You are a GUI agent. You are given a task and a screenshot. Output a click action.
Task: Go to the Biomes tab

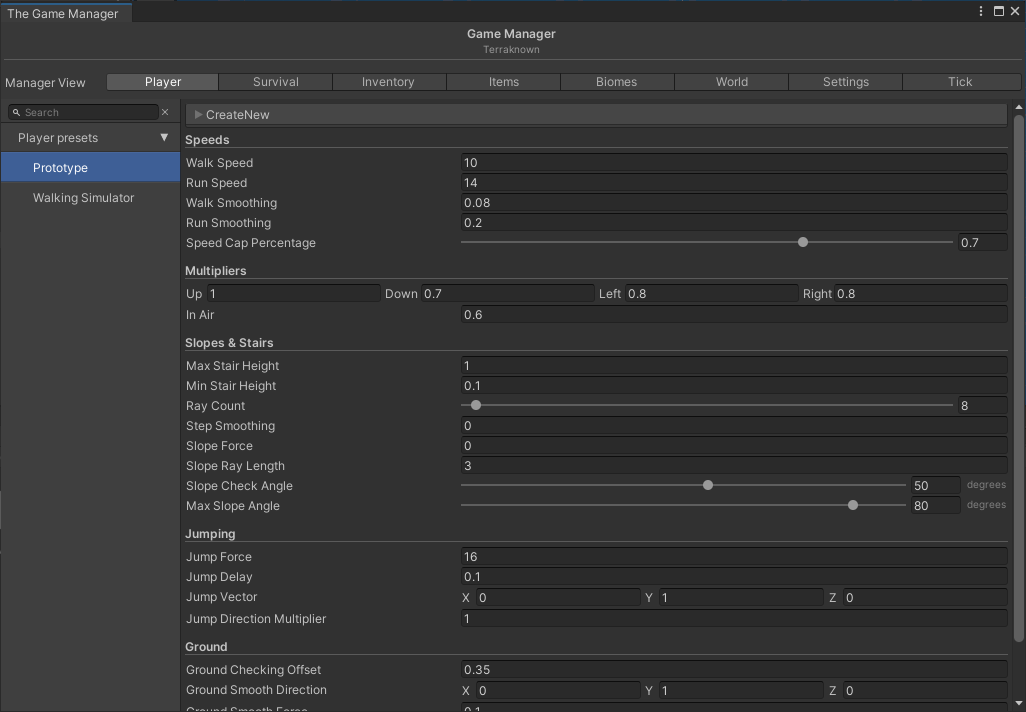pyautogui.click(x=616, y=82)
